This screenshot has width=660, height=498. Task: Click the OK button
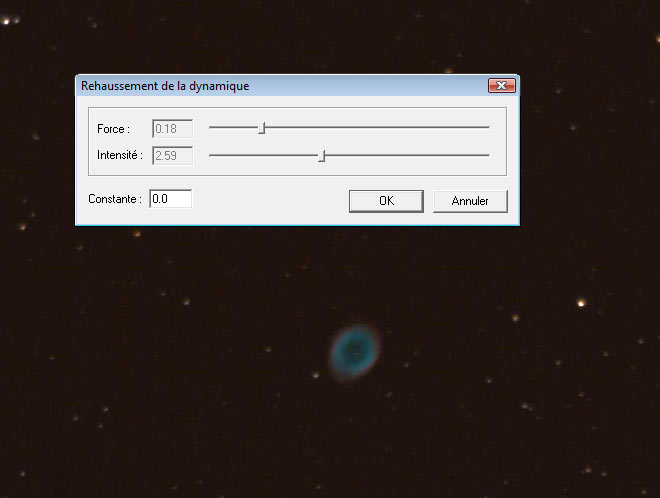click(x=386, y=201)
